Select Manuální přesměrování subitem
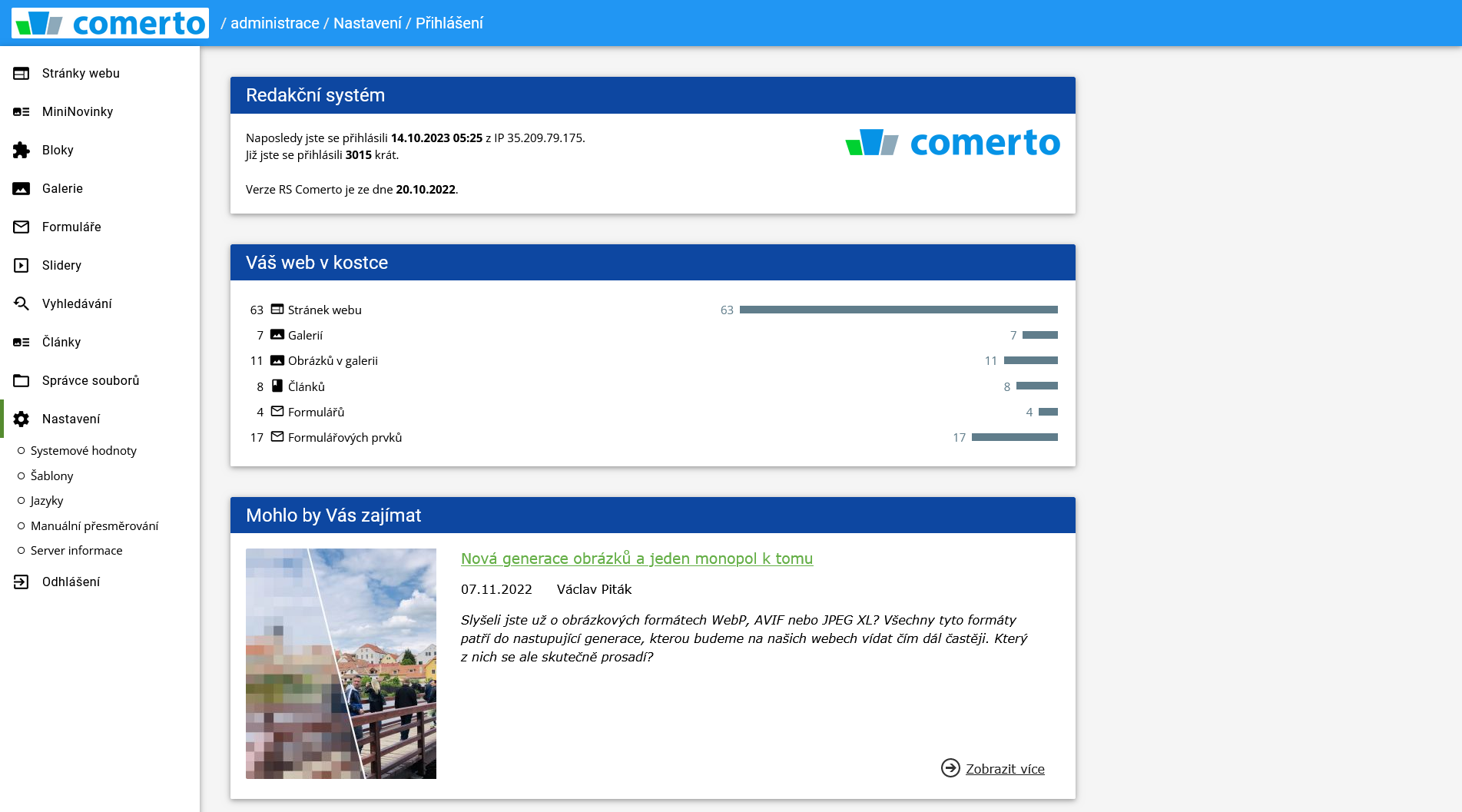The width and height of the screenshot is (1462, 812). coord(94,525)
